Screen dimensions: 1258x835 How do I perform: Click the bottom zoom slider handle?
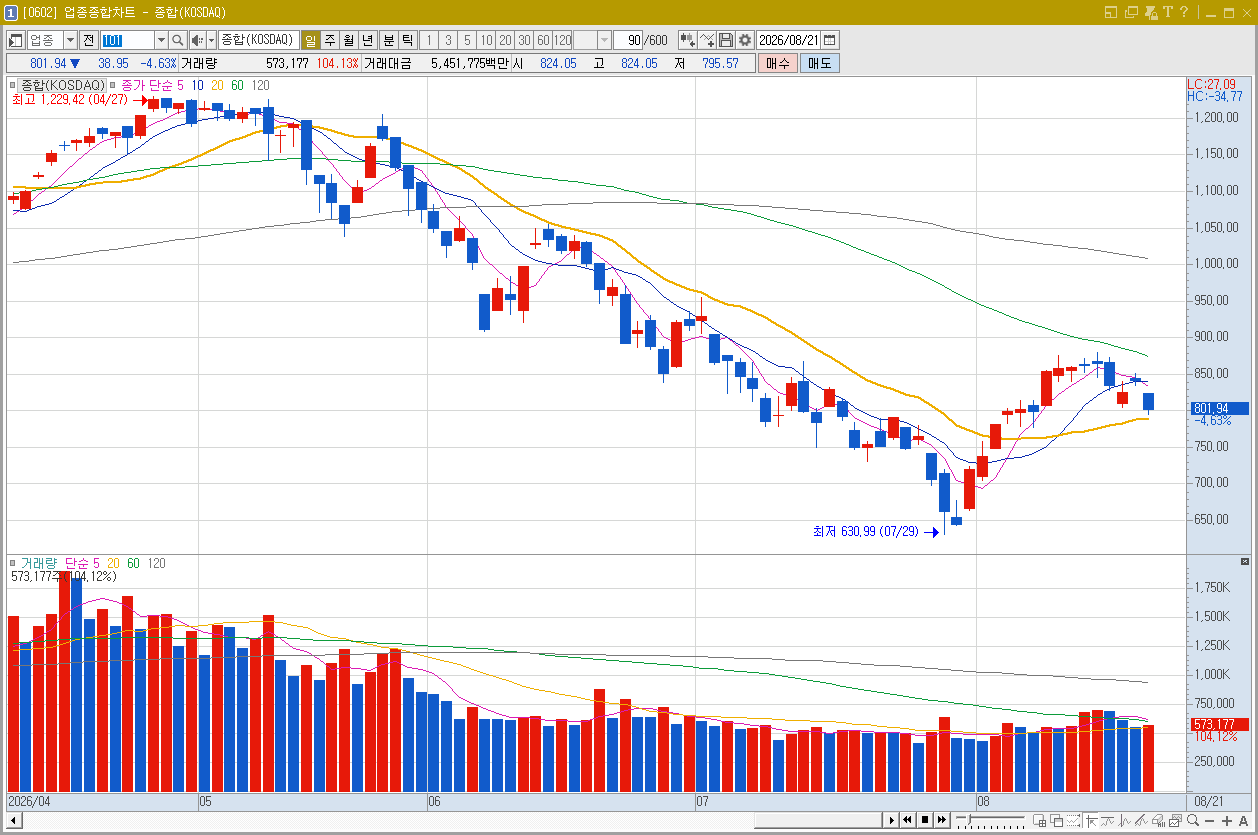(x=968, y=818)
